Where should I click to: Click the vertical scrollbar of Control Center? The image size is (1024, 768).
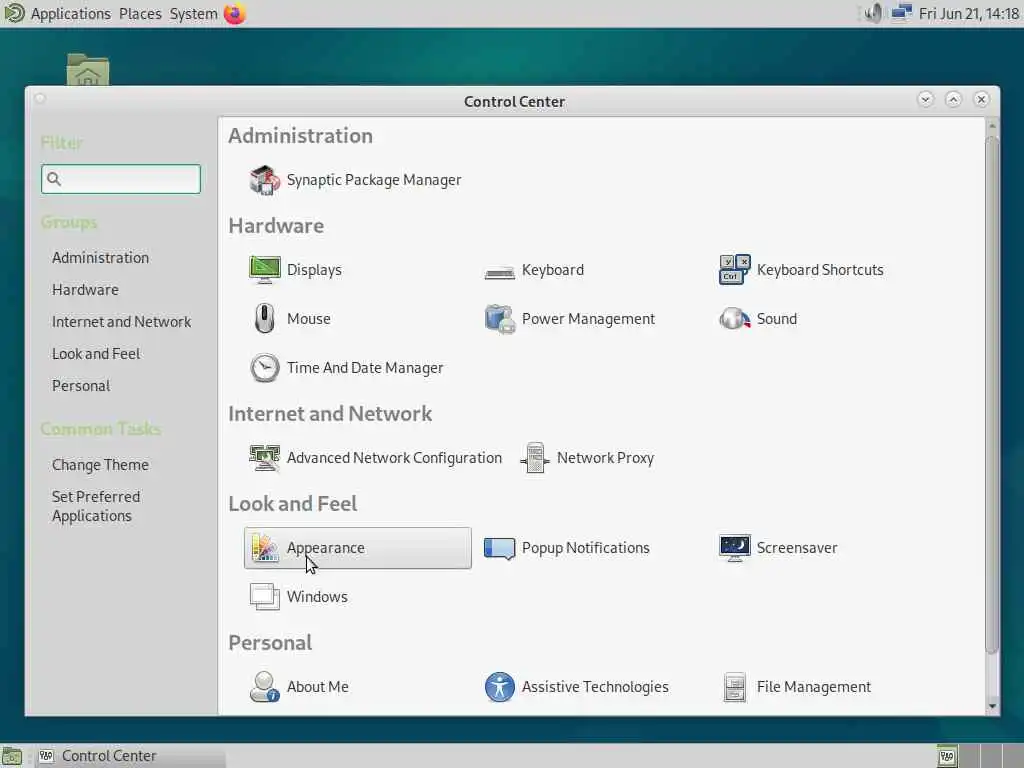tap(992, 394)
